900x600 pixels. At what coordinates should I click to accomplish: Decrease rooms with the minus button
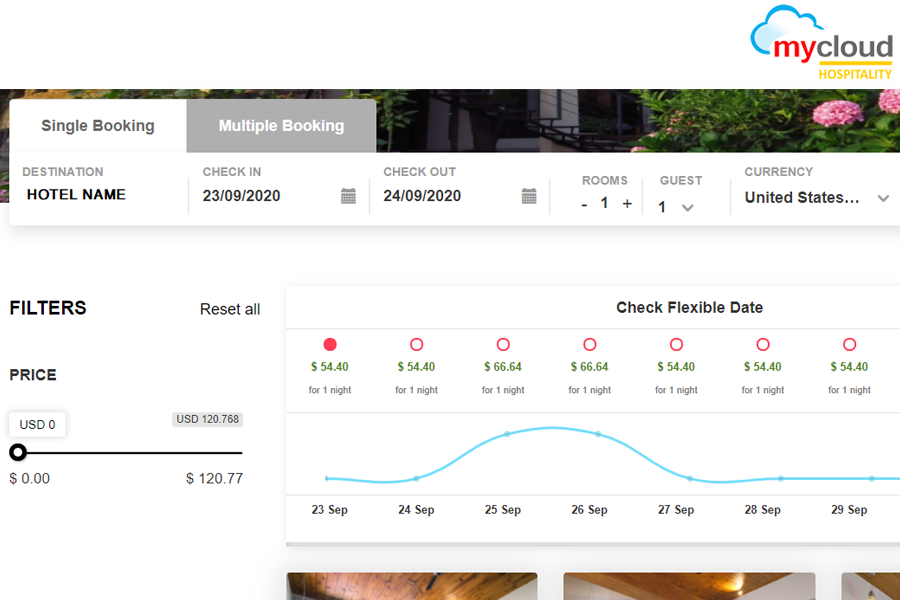584,204
